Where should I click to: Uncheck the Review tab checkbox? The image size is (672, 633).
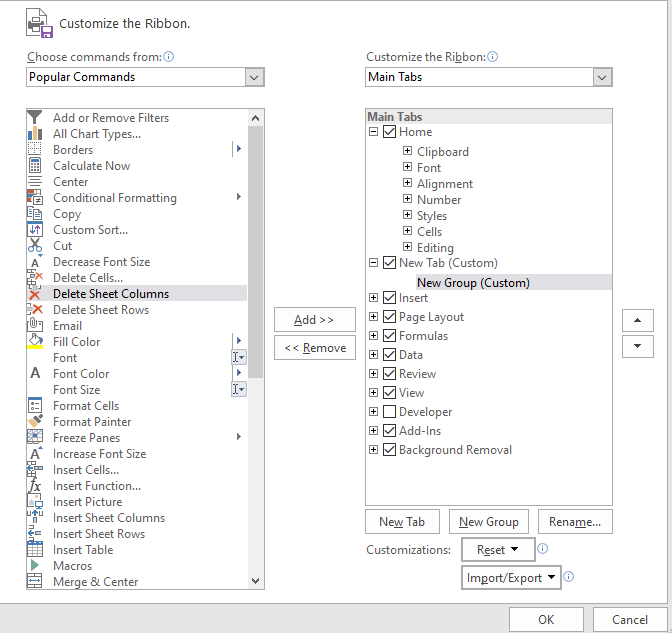tap(389, 373)
